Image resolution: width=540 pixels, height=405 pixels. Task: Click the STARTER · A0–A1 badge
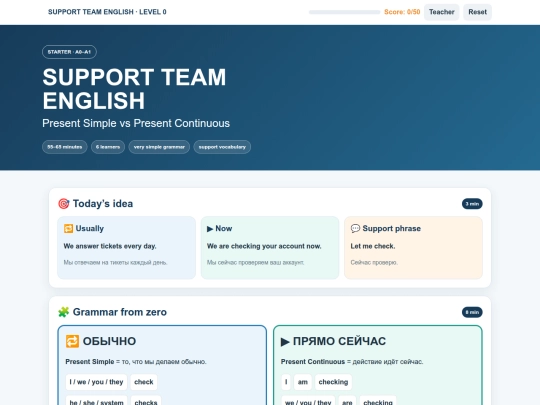69,52
